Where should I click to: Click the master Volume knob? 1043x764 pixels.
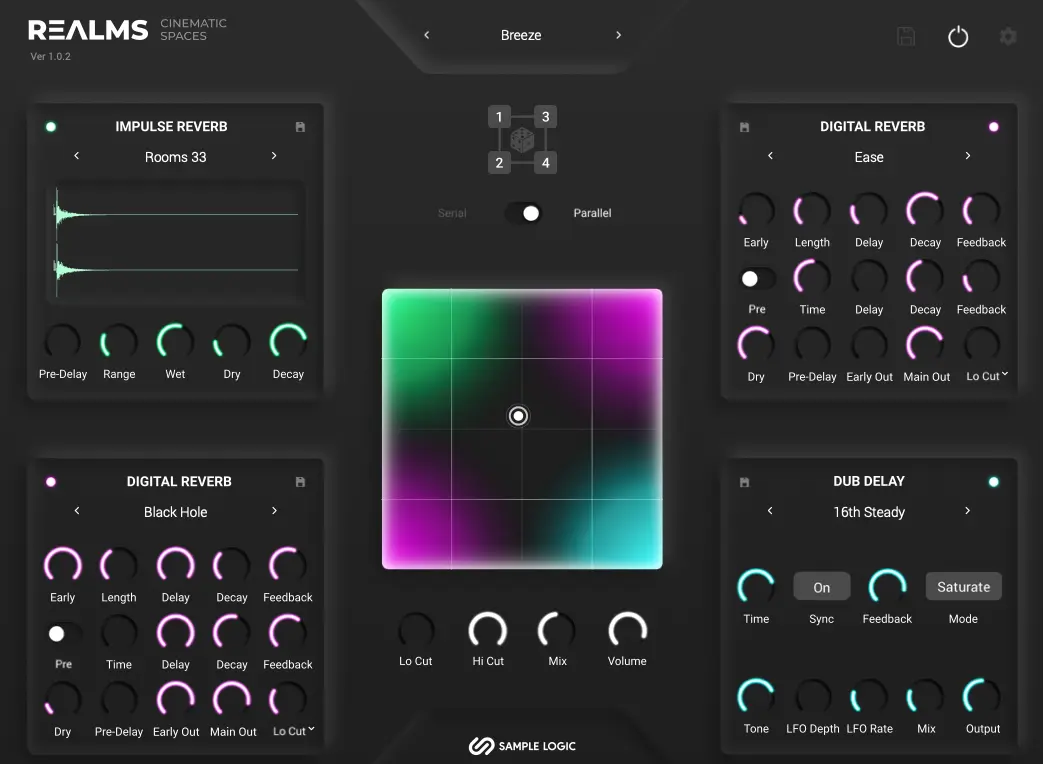627,631
